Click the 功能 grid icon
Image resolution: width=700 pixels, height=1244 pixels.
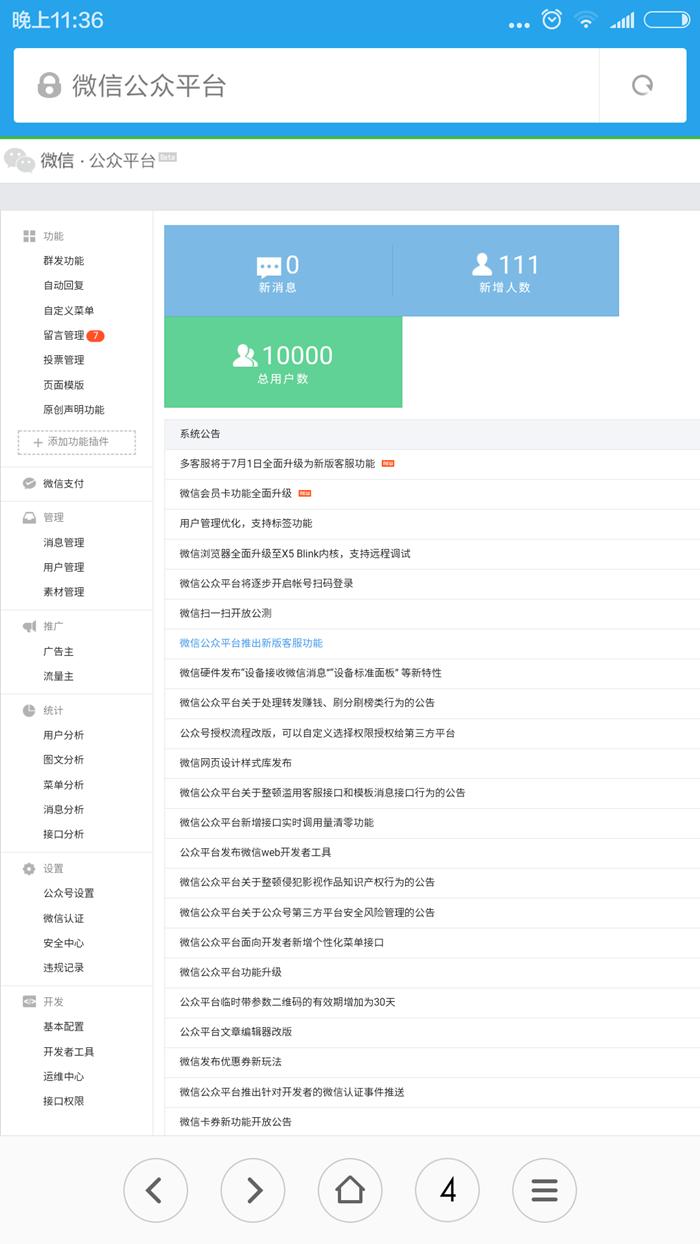[x=29, y=236]
